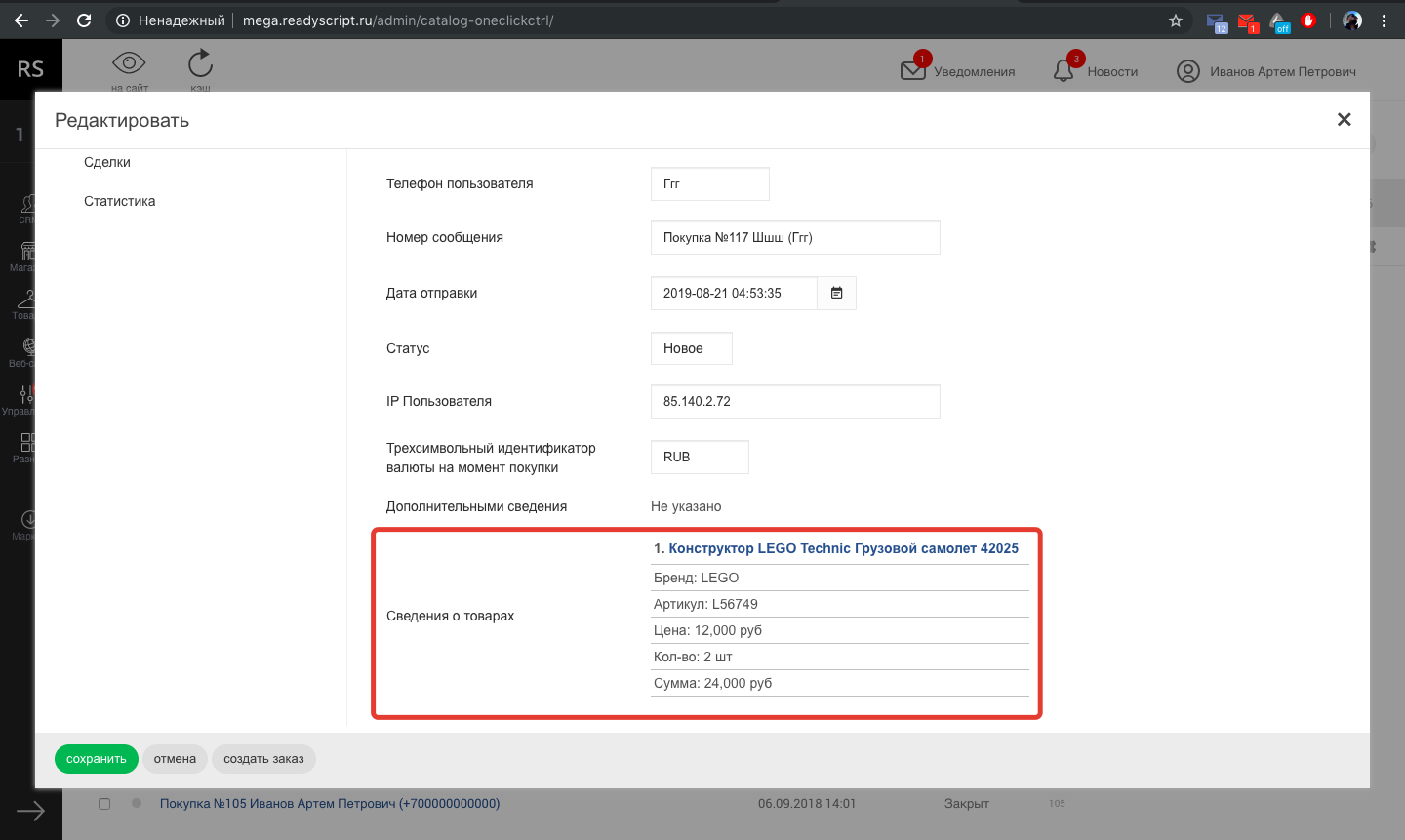The width and height of the screenshot is (1405, 840).
Task: Select the Статистика tab in the sidebar
Action: point(119,201)
